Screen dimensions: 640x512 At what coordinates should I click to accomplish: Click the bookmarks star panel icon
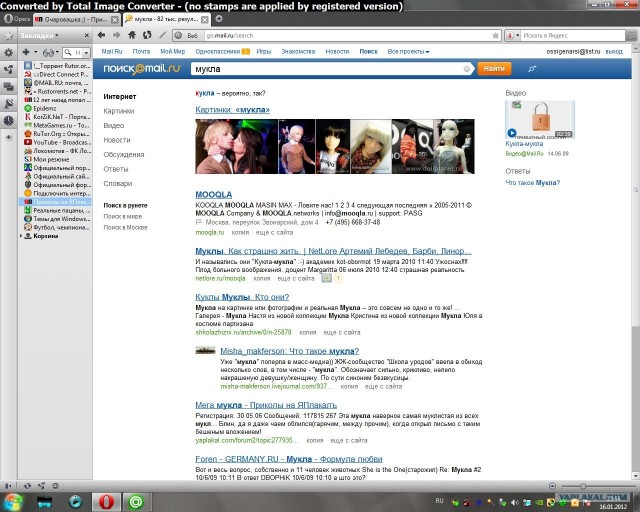(8, 36)
